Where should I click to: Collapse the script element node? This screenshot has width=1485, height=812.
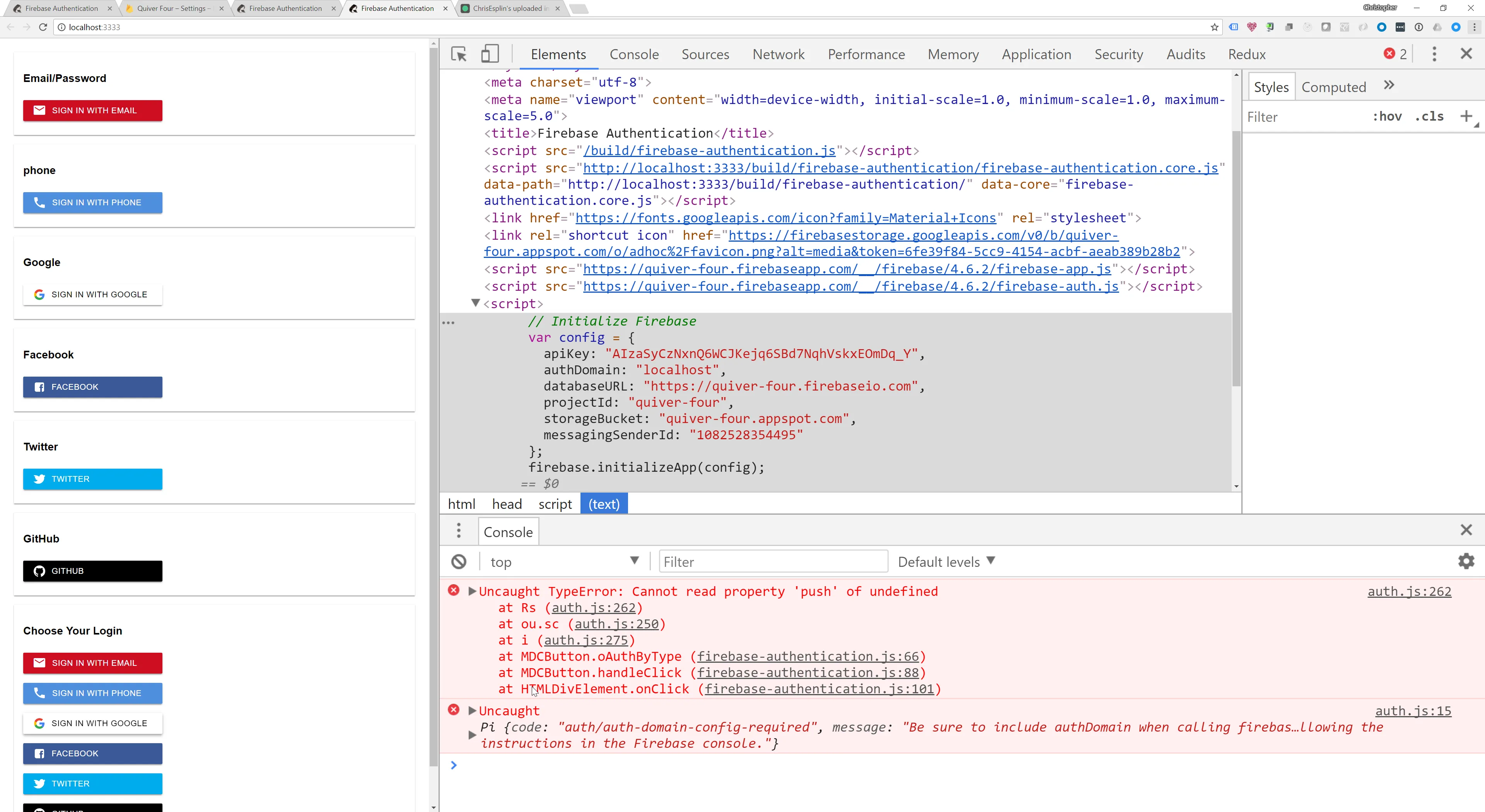[x=476, y=303]
